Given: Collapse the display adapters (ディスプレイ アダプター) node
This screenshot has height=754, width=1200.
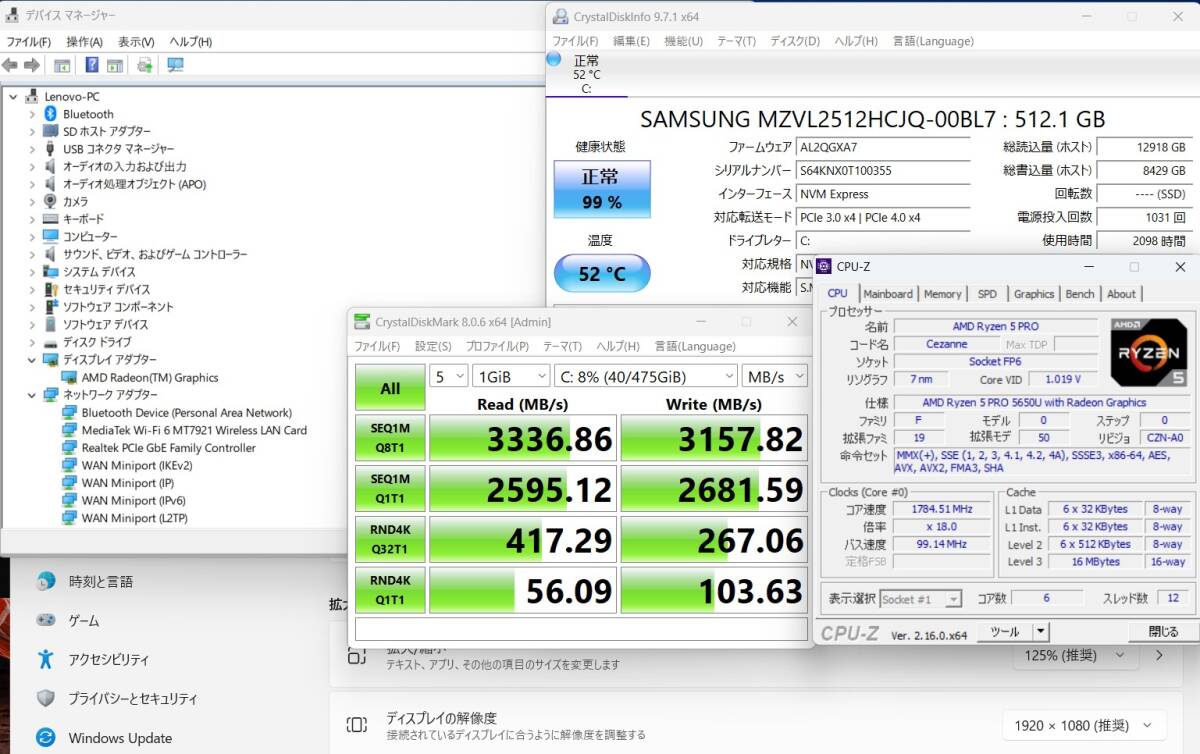Looking at the screenshot, I should pos(32,360).
